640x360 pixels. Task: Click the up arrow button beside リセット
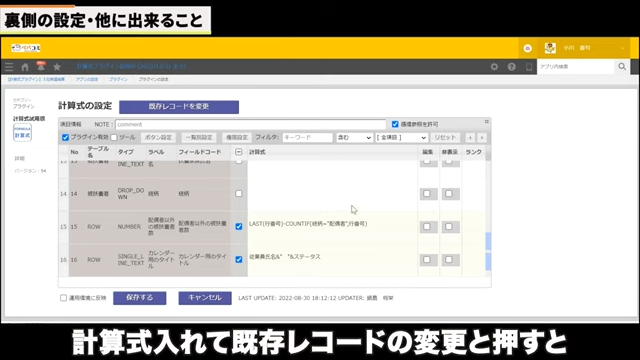470,138
